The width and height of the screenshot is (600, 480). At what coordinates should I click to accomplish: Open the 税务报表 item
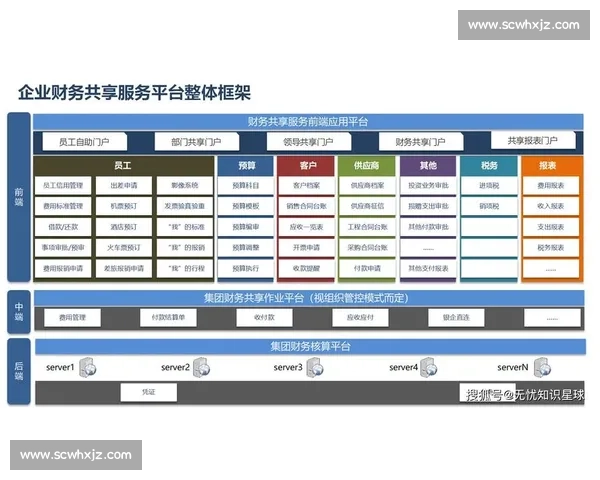[x=551, y=248]
